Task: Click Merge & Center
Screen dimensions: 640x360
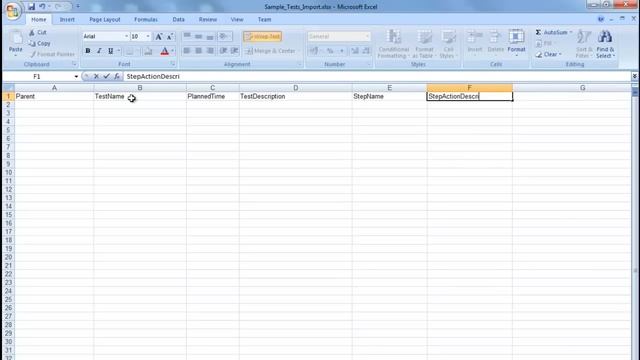Action: point(270,51)
